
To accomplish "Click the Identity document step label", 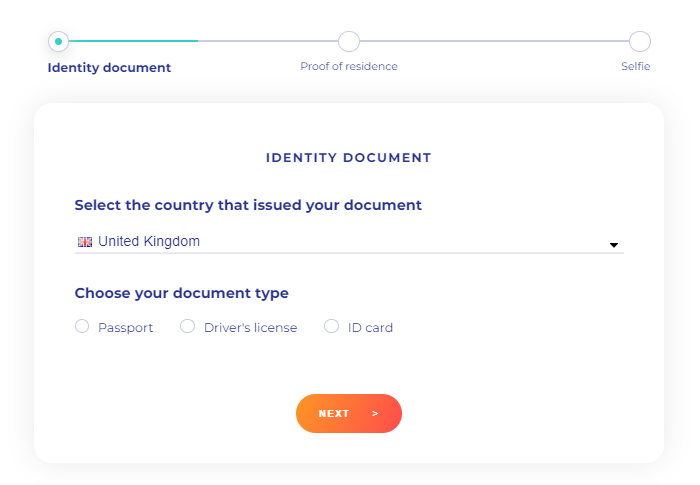I will [x=109, y=68].
